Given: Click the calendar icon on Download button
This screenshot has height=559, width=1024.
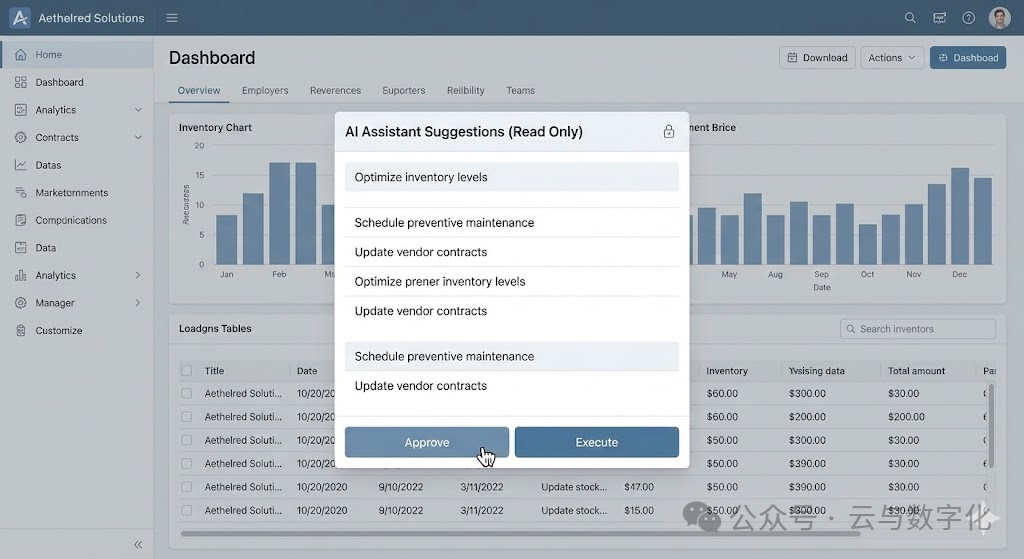Looking at the screenshot, I should (792, 57).
